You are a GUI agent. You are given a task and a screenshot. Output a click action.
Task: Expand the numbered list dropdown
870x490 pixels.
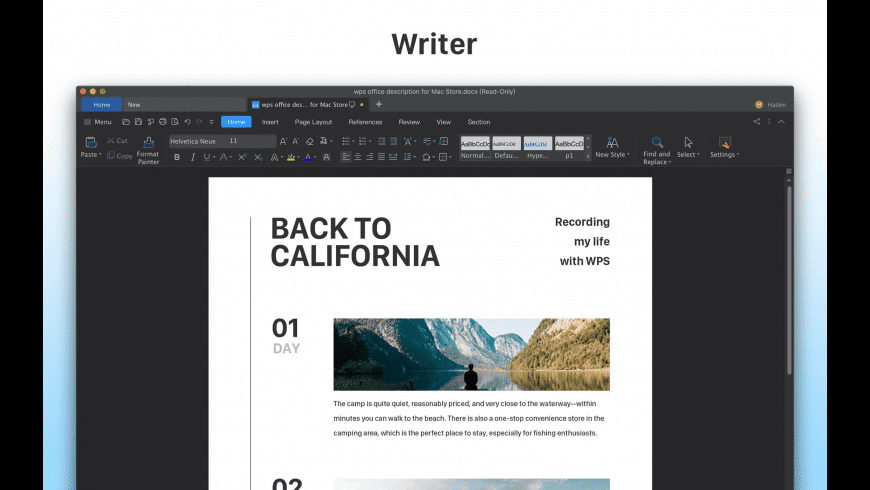tap(370, 142)
